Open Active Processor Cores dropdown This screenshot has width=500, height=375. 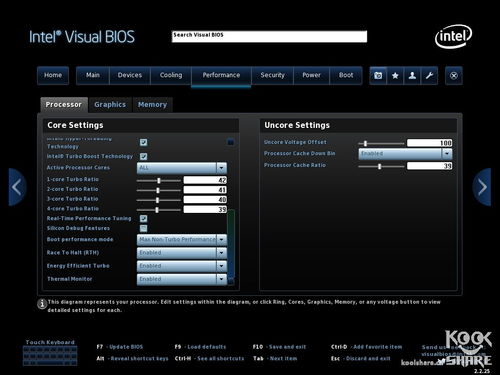182,168
